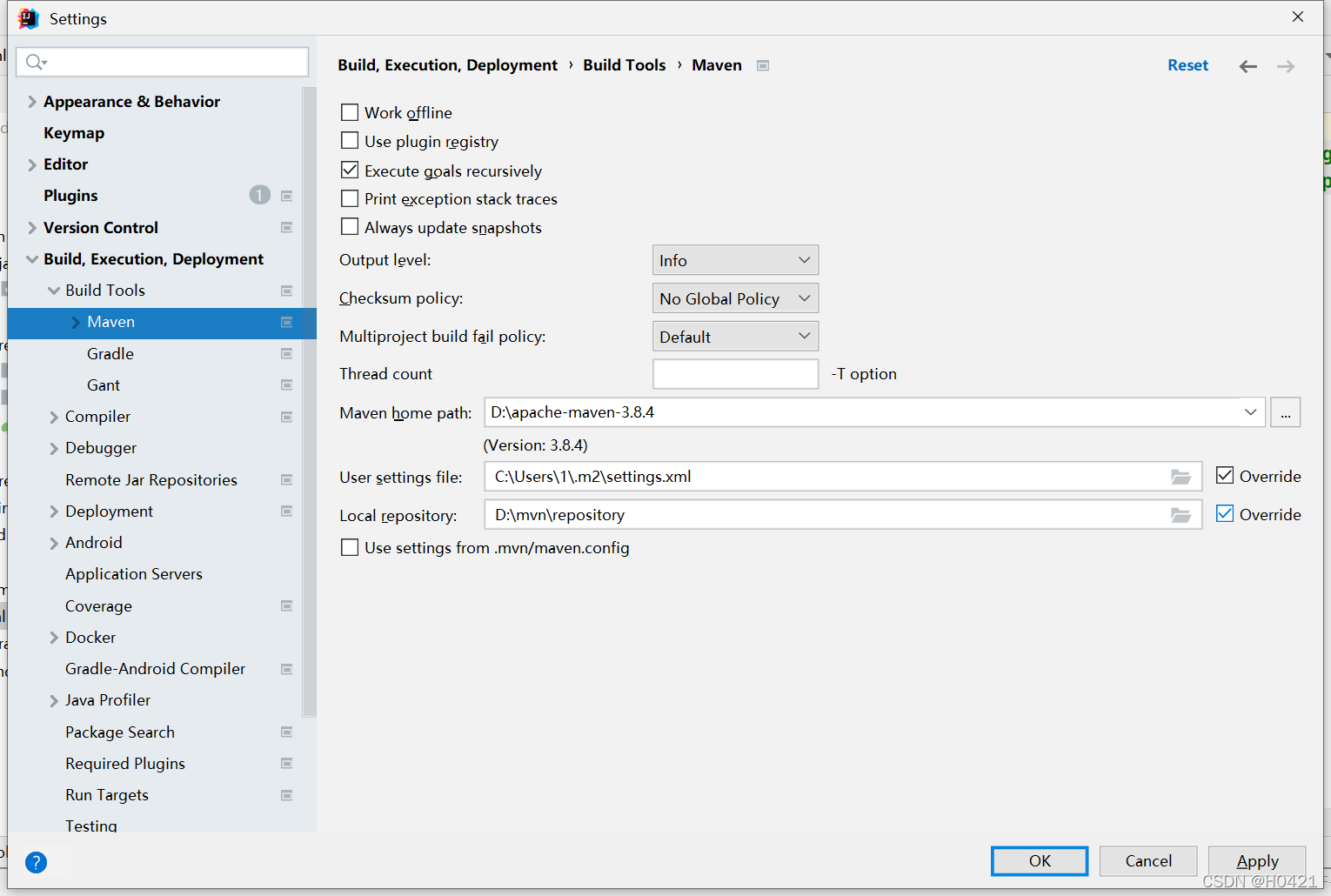Click the project icon next to Gant

tap(286, 384)
